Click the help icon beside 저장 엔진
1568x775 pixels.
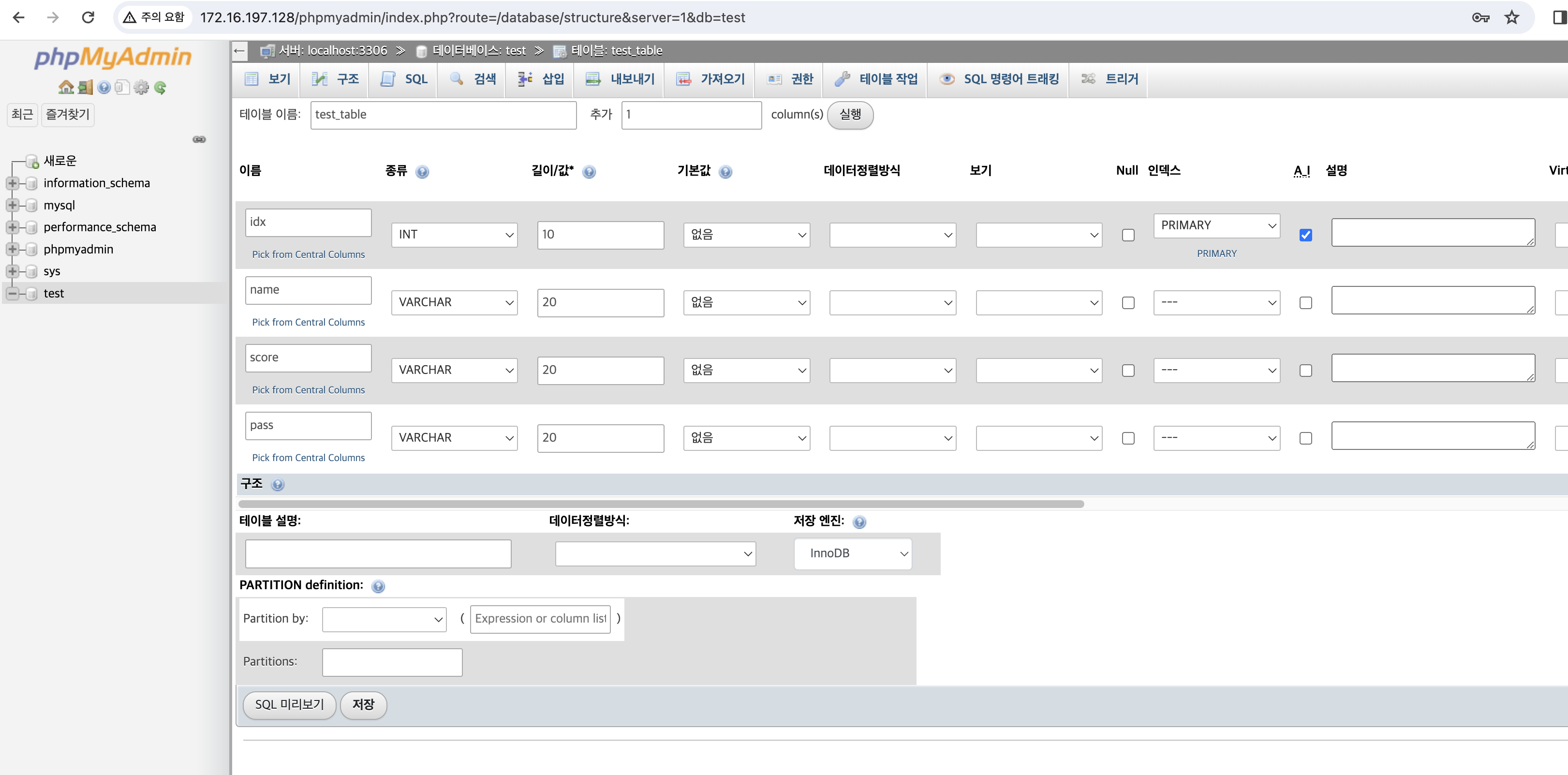[859, 522]
